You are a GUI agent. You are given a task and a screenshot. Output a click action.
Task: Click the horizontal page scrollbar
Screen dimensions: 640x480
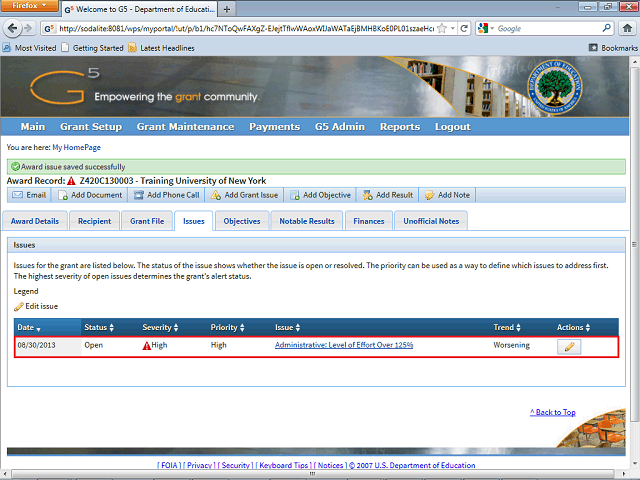[x=315, y=473]
